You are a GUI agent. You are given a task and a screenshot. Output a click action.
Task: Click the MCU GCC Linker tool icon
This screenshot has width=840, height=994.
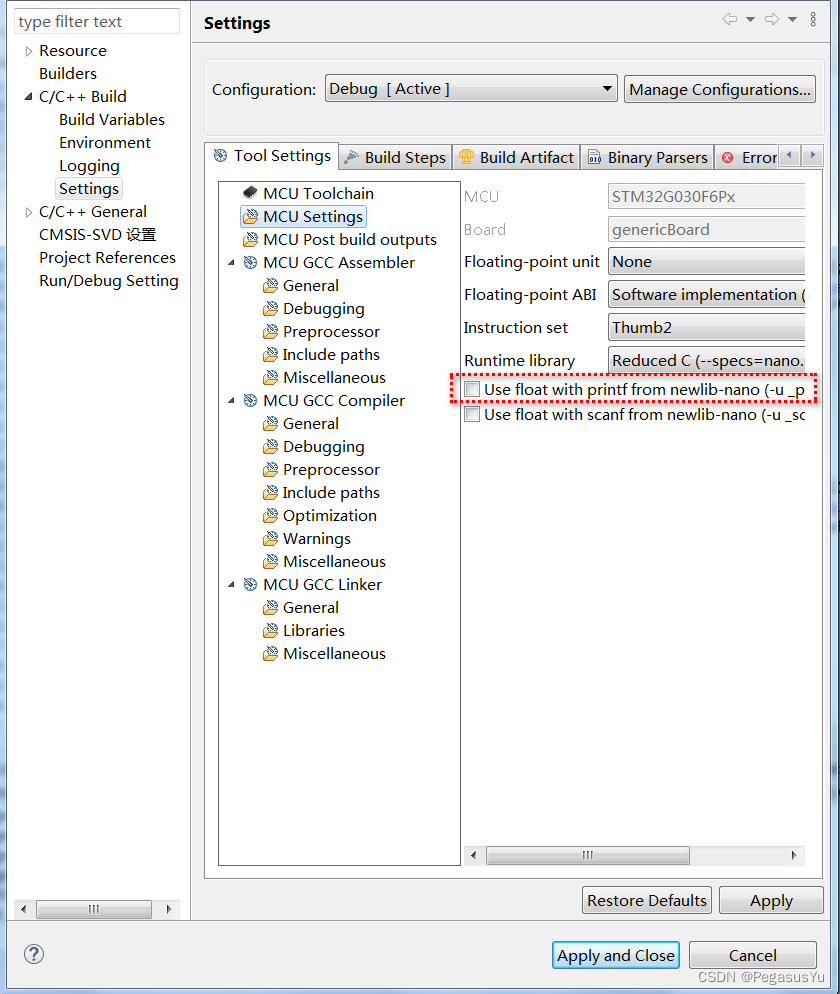tap(250, 584)
